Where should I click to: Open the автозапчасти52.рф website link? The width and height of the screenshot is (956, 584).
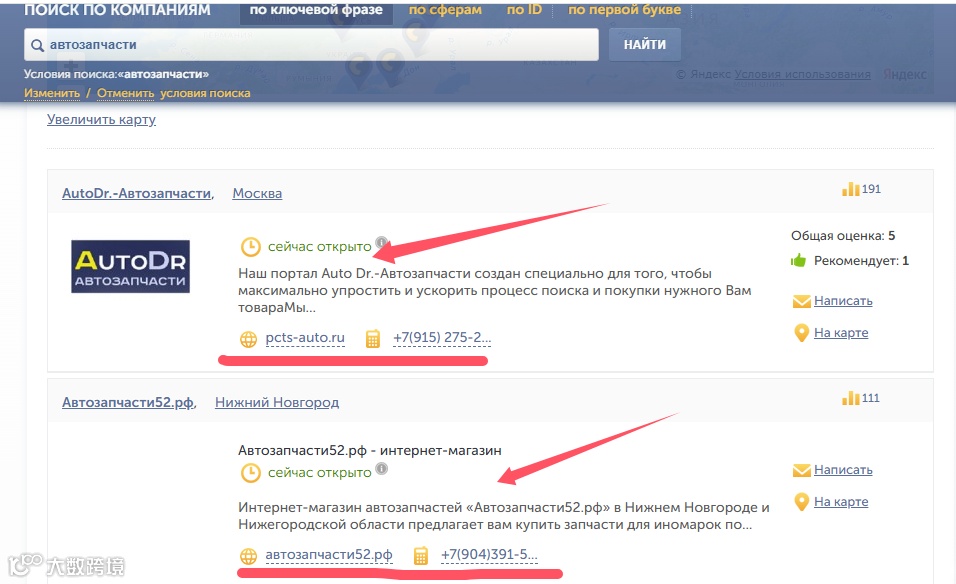point(329,555)
